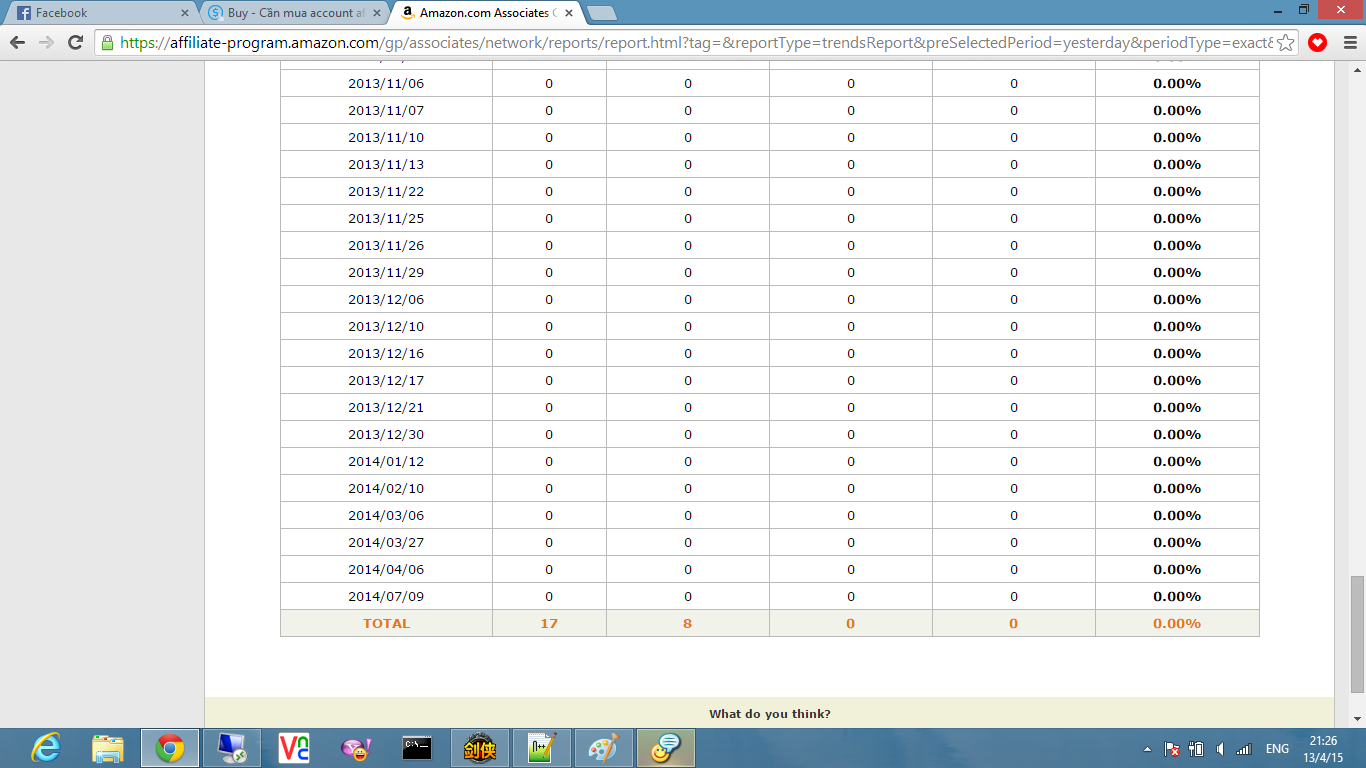Select the date cell 2014/07/09
The width and height of the screenshot is (1366, 768).
386,596
